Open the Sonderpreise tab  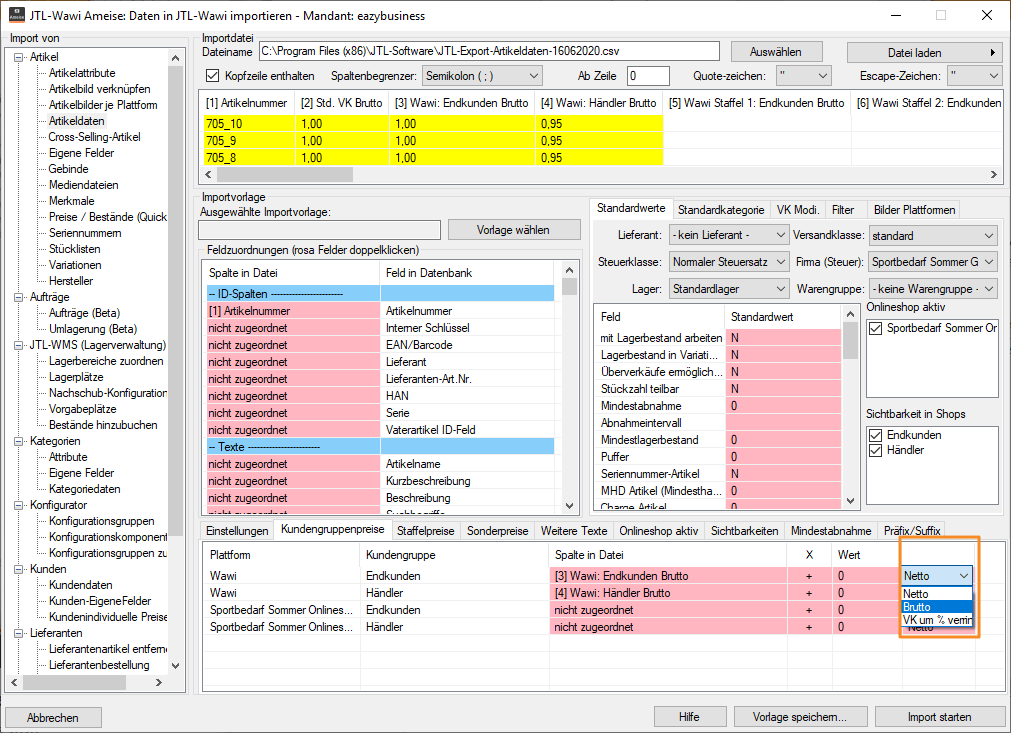[497, 531]
